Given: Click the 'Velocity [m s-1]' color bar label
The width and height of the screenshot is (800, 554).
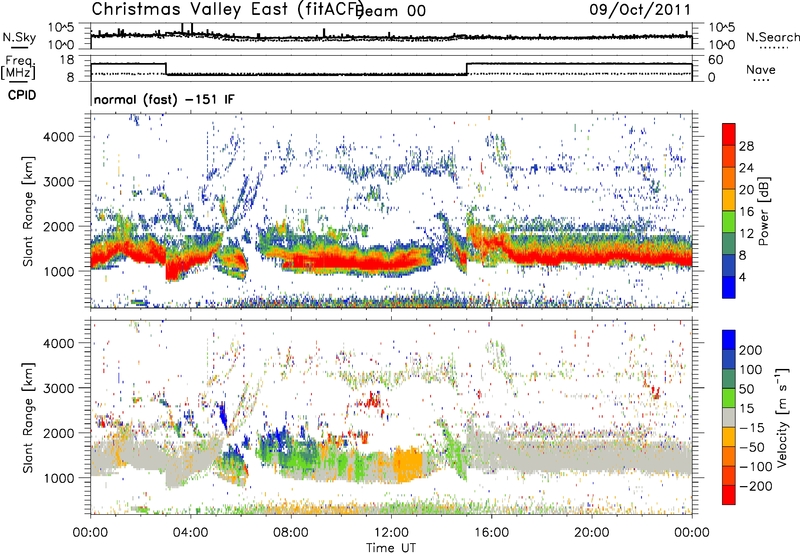Looking at the screenshot, I should (782, 417).
